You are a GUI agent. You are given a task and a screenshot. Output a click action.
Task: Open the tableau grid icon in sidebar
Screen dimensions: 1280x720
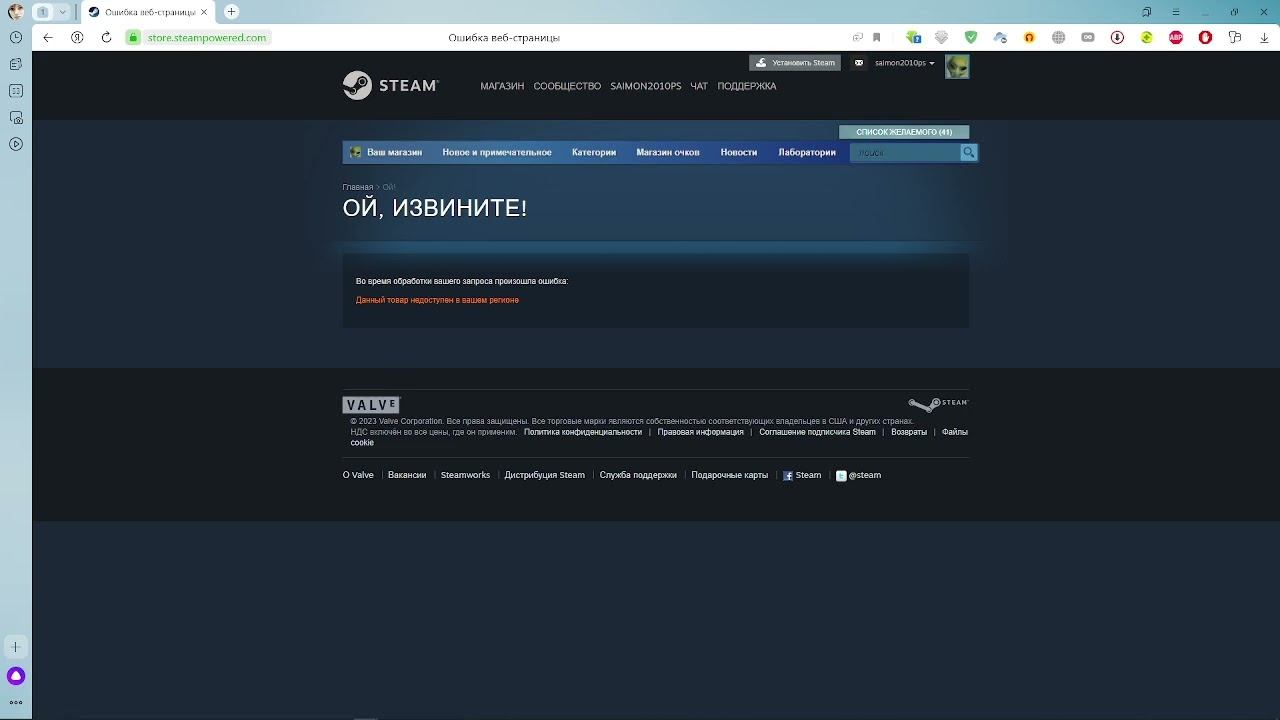[x=15, y=91]
